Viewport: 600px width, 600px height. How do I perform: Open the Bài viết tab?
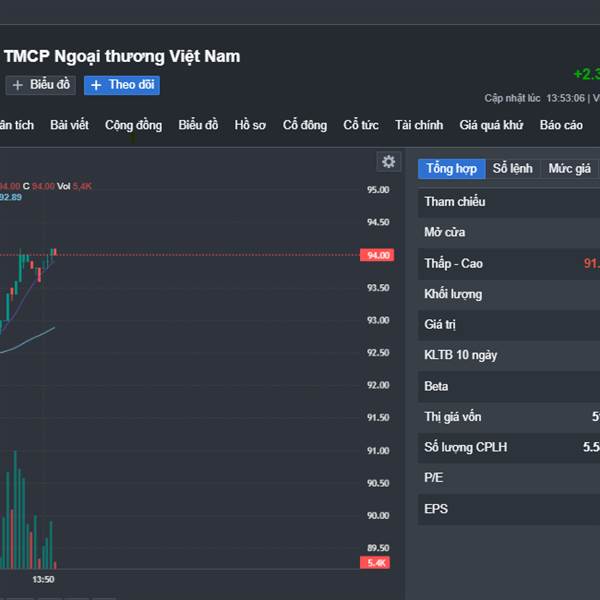coord(69,125)
